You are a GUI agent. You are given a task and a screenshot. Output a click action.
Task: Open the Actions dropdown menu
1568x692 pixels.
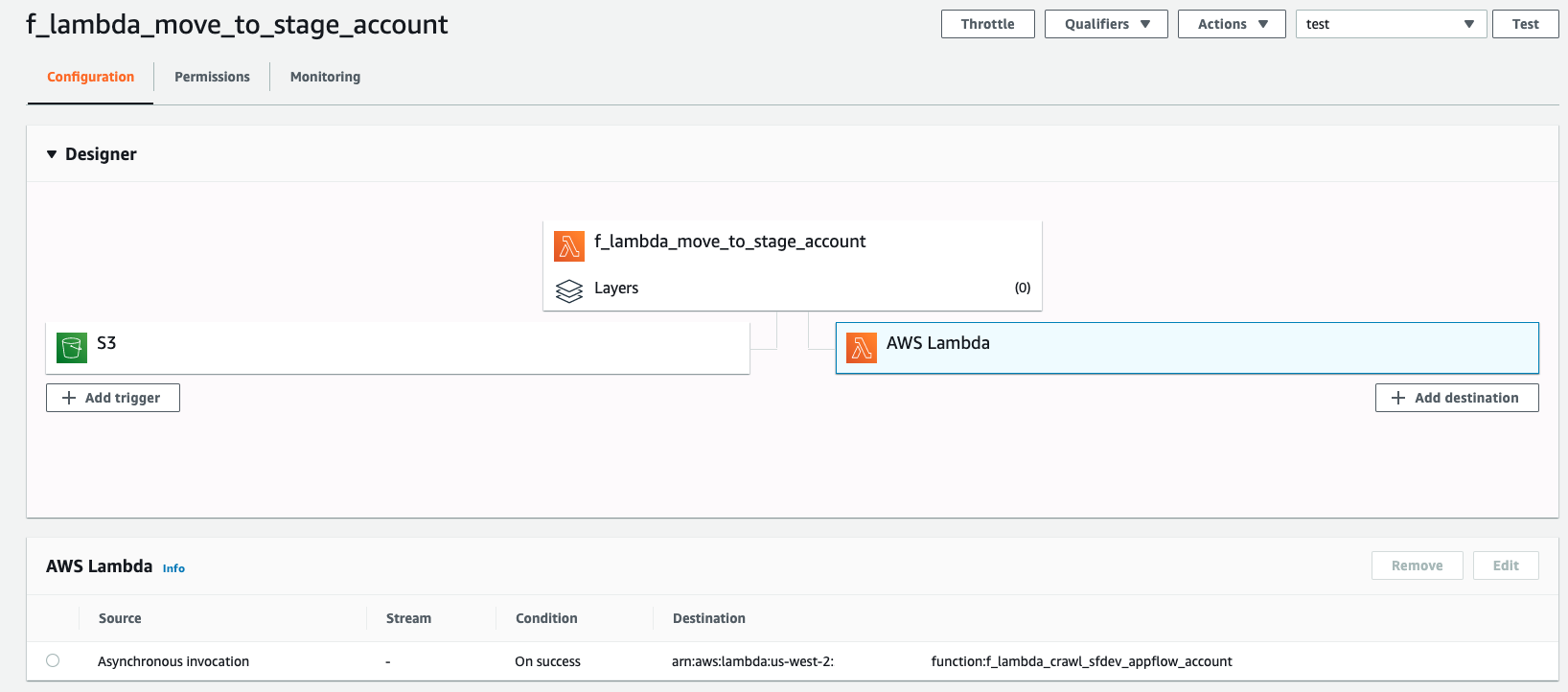pyautogui.click(x=1232, y=24)
